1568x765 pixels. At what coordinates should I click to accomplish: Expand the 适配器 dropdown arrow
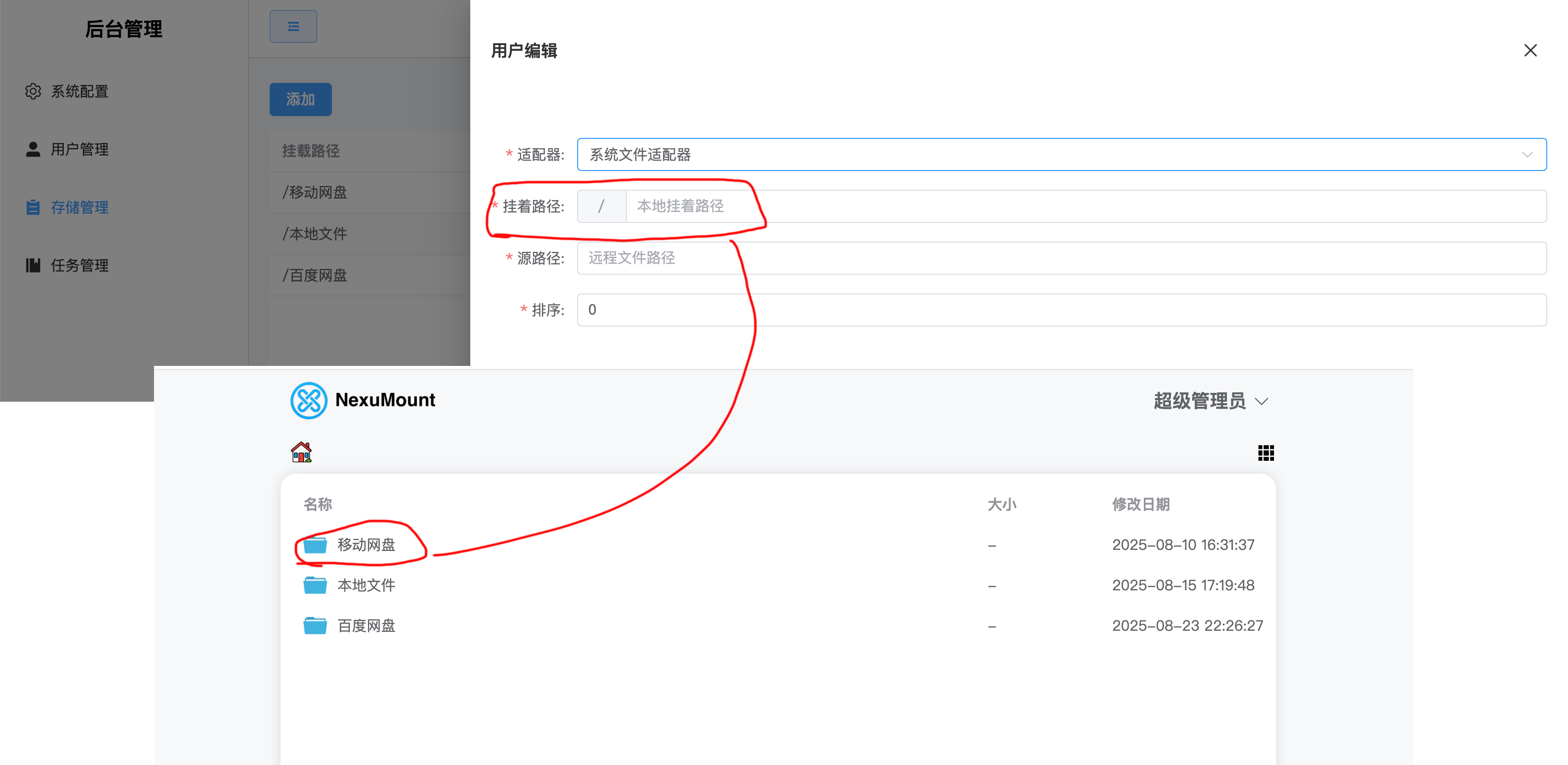pos(1527,154)
